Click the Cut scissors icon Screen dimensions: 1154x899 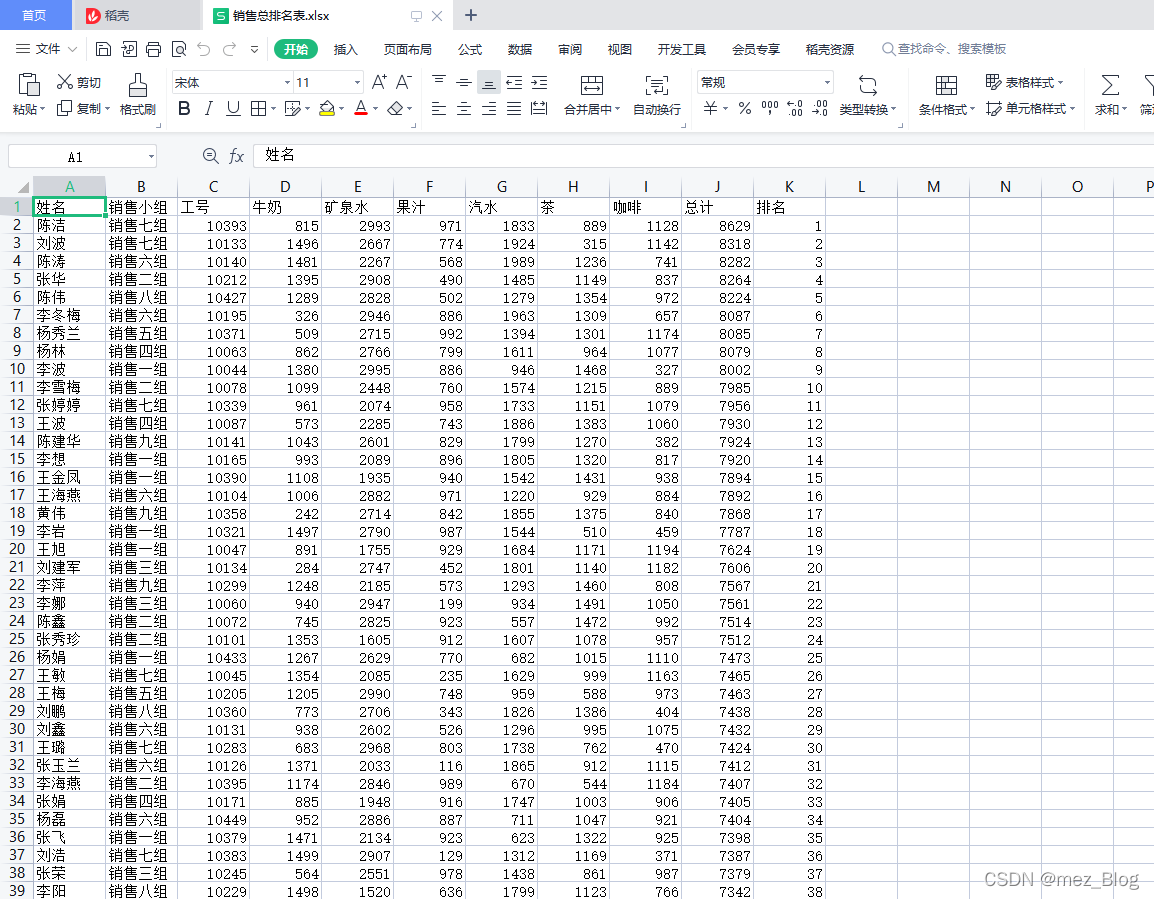65,82
